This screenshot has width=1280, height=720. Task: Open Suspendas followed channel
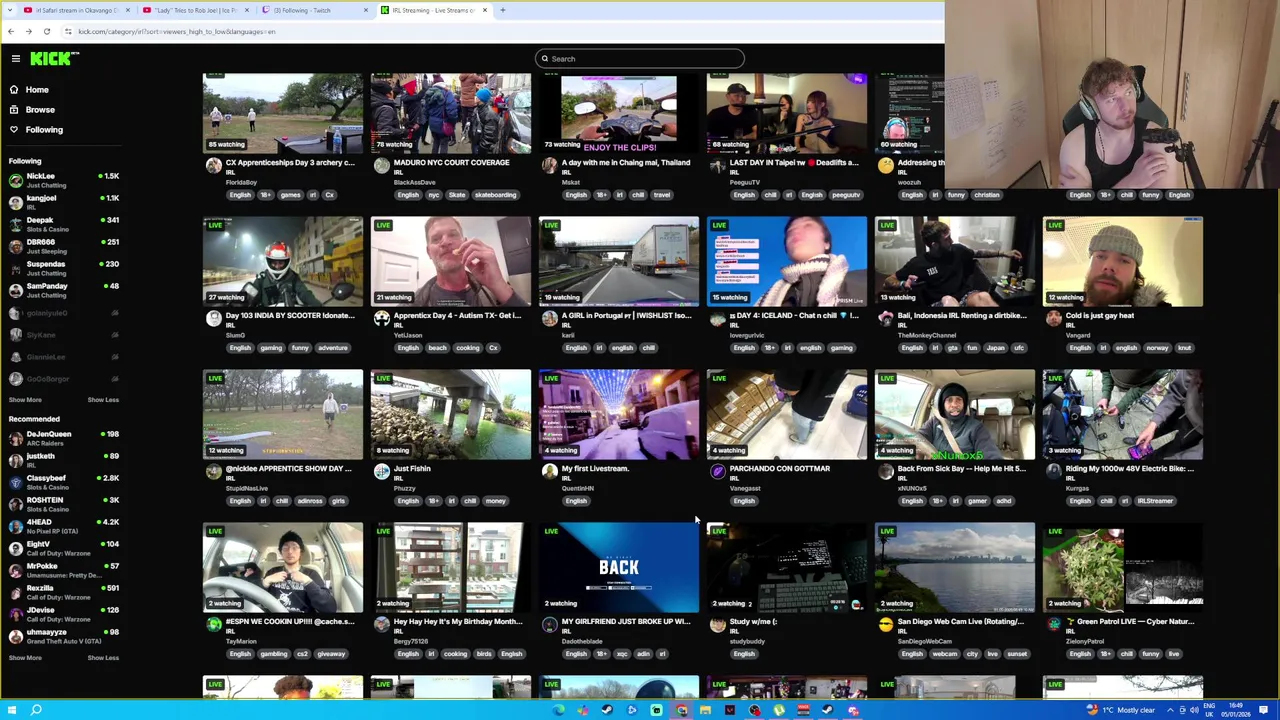pyautogui.click(x=62, y=268)
